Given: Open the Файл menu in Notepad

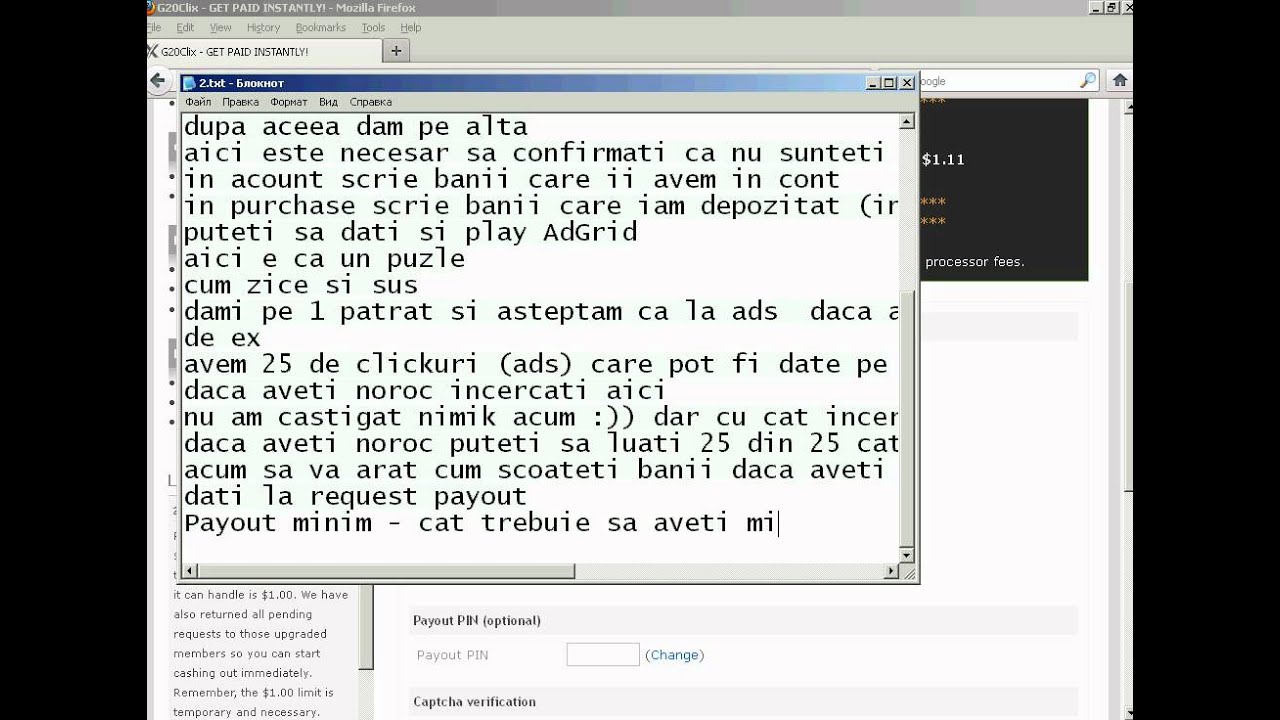Looking at the screenshot, I should click(198, 102).
